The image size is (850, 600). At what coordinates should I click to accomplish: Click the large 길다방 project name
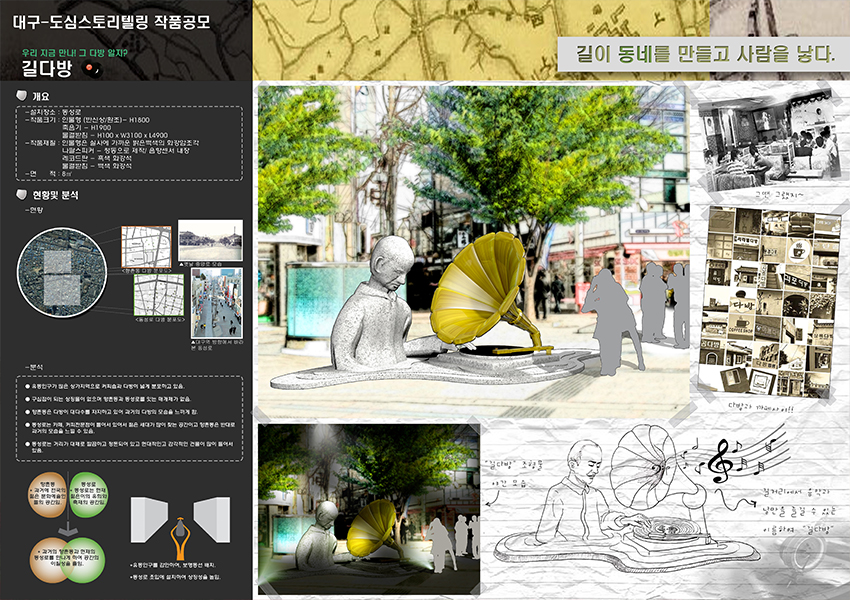pyautogui.click(x=47, y=69)
